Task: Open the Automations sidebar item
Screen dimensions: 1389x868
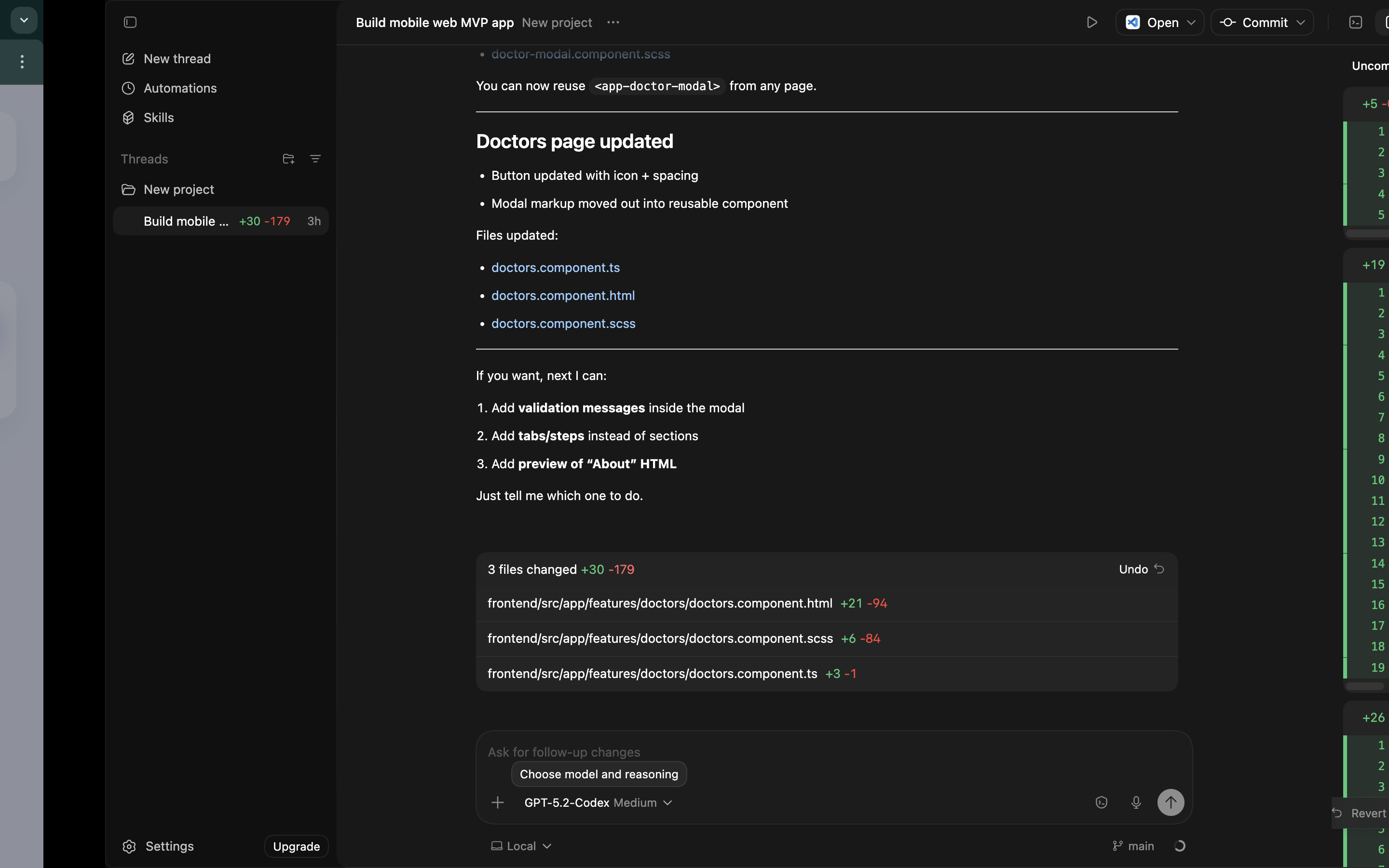Action: click(179, 88)
